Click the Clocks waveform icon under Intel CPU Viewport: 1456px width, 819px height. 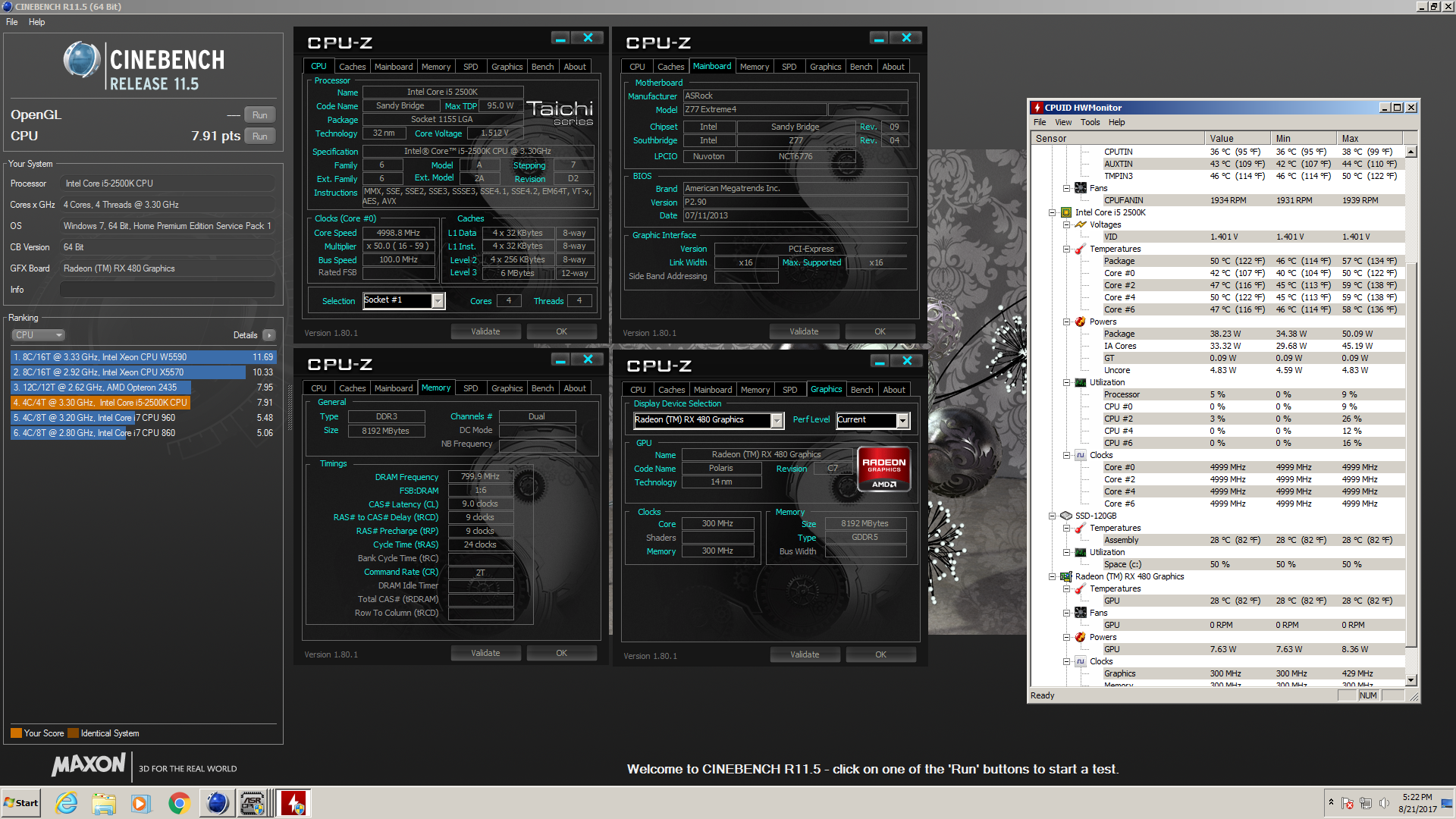(x=1081, y=455)
